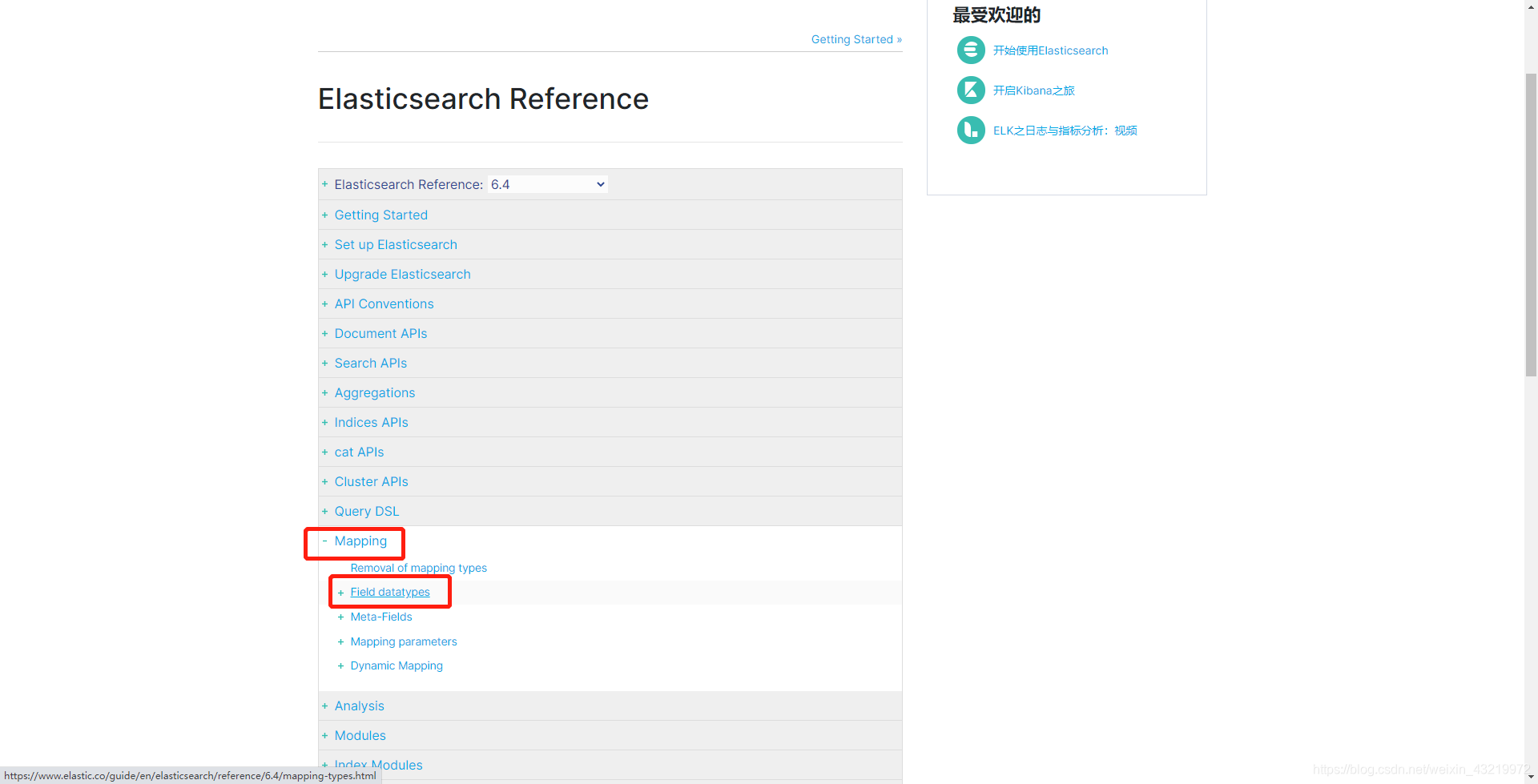Open the Upgrade Elasticsearch link
This screenshot has height=784, width=1538.
pos(403,274)
